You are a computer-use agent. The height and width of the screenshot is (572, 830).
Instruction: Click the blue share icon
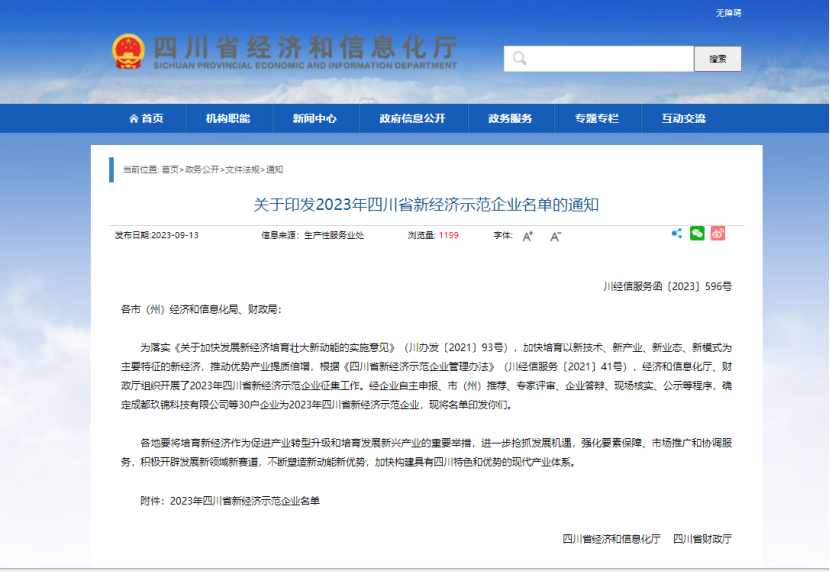(x=677, y=234)
